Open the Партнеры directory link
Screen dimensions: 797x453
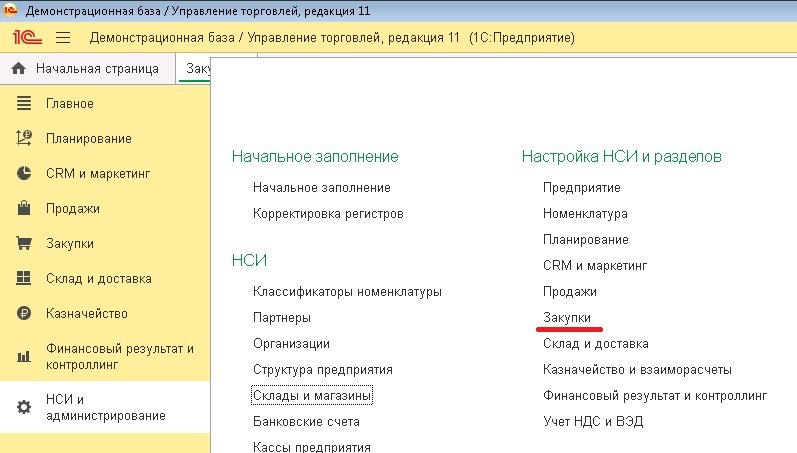click(282, 318)
